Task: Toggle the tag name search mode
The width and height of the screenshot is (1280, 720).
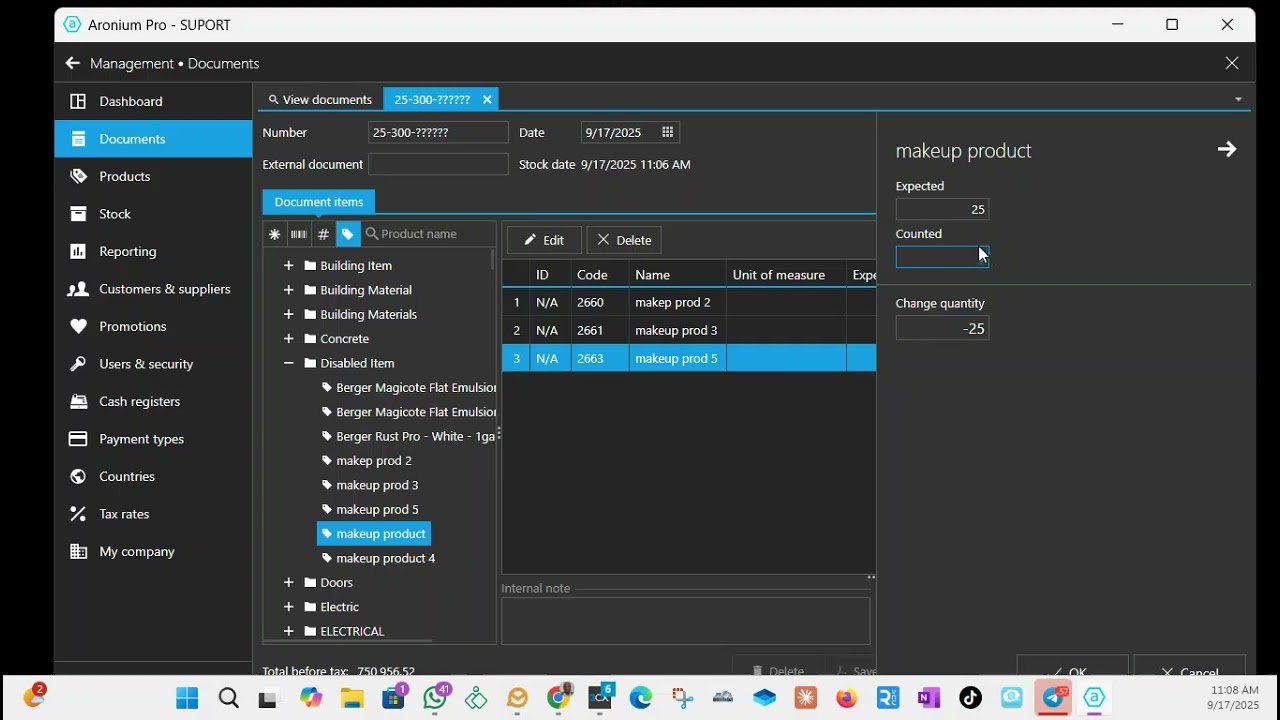Action: (347, 234)
